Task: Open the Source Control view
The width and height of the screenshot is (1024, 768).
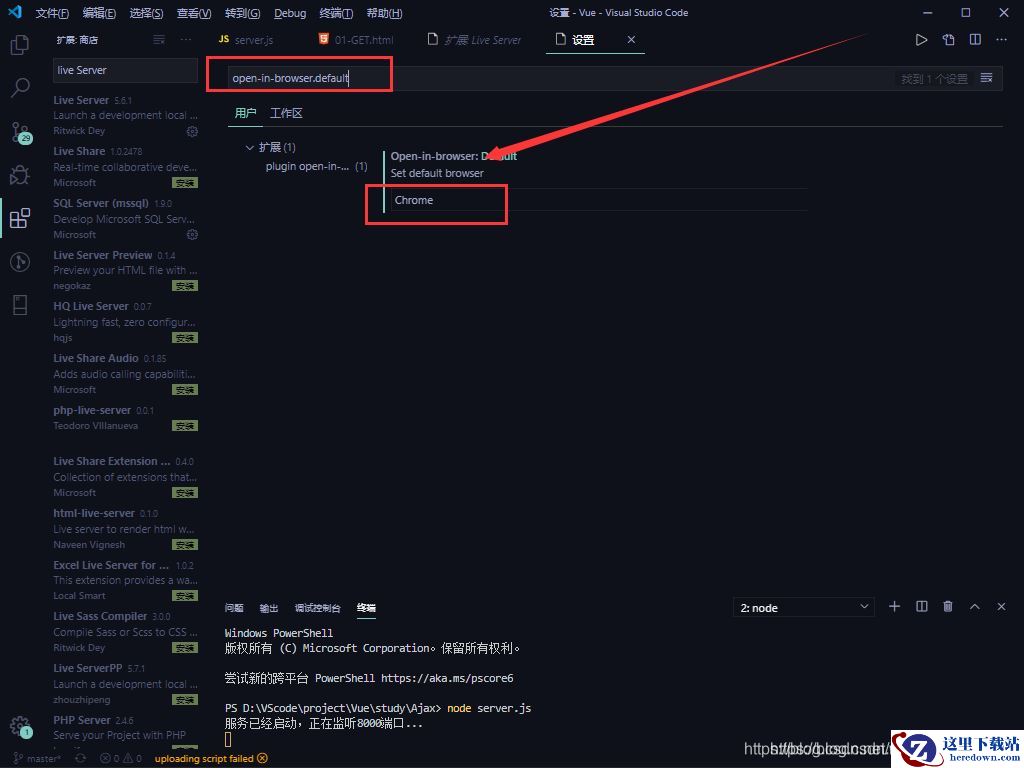Action: tap(21, 133)
